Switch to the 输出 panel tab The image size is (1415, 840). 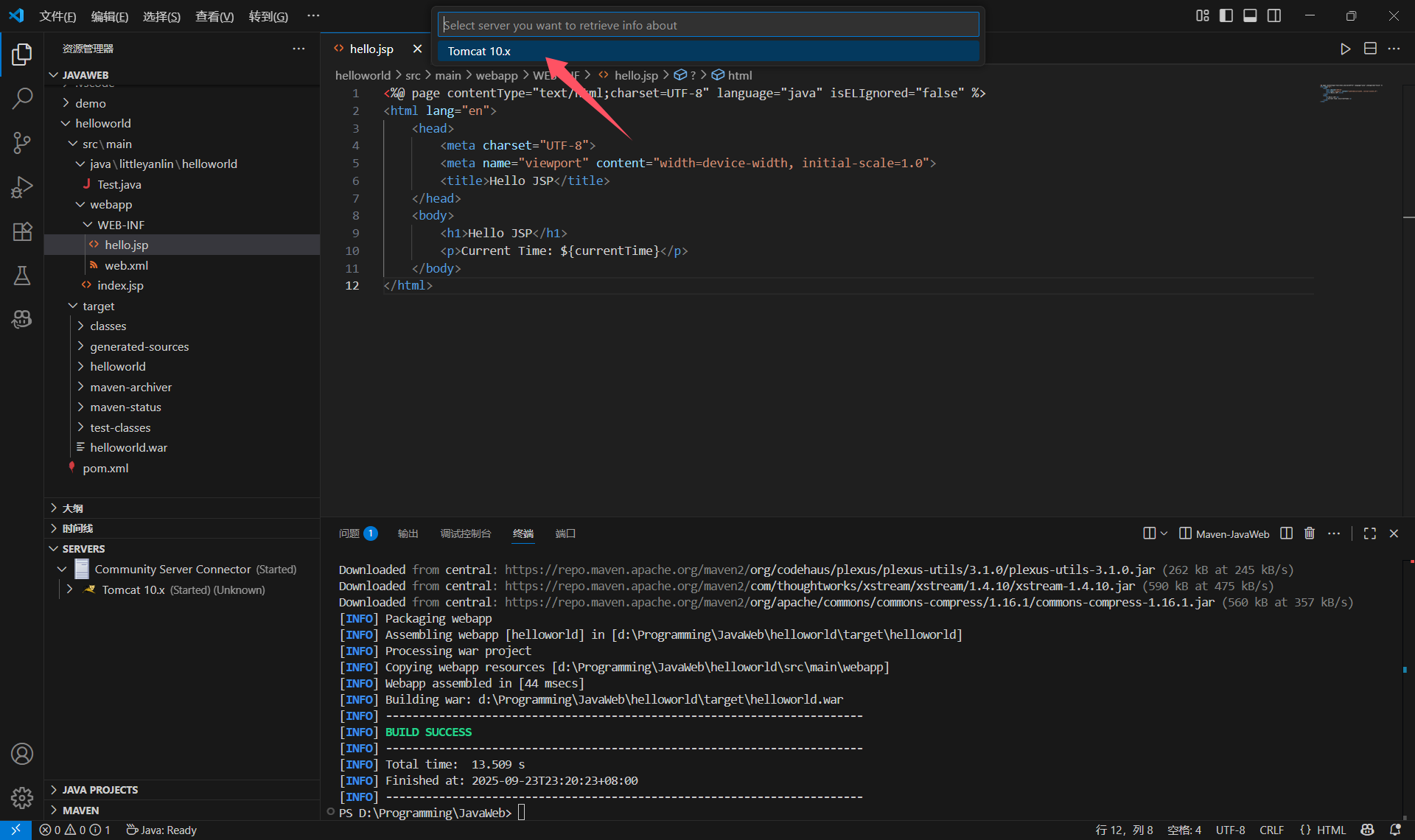[408, 533]
